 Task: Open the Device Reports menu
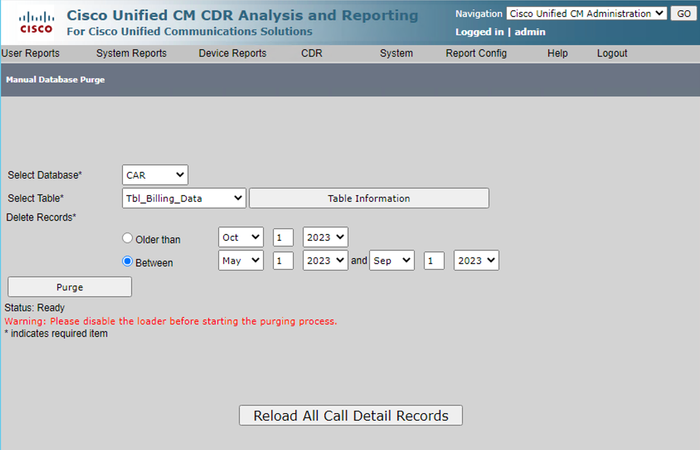coord(233,54)
